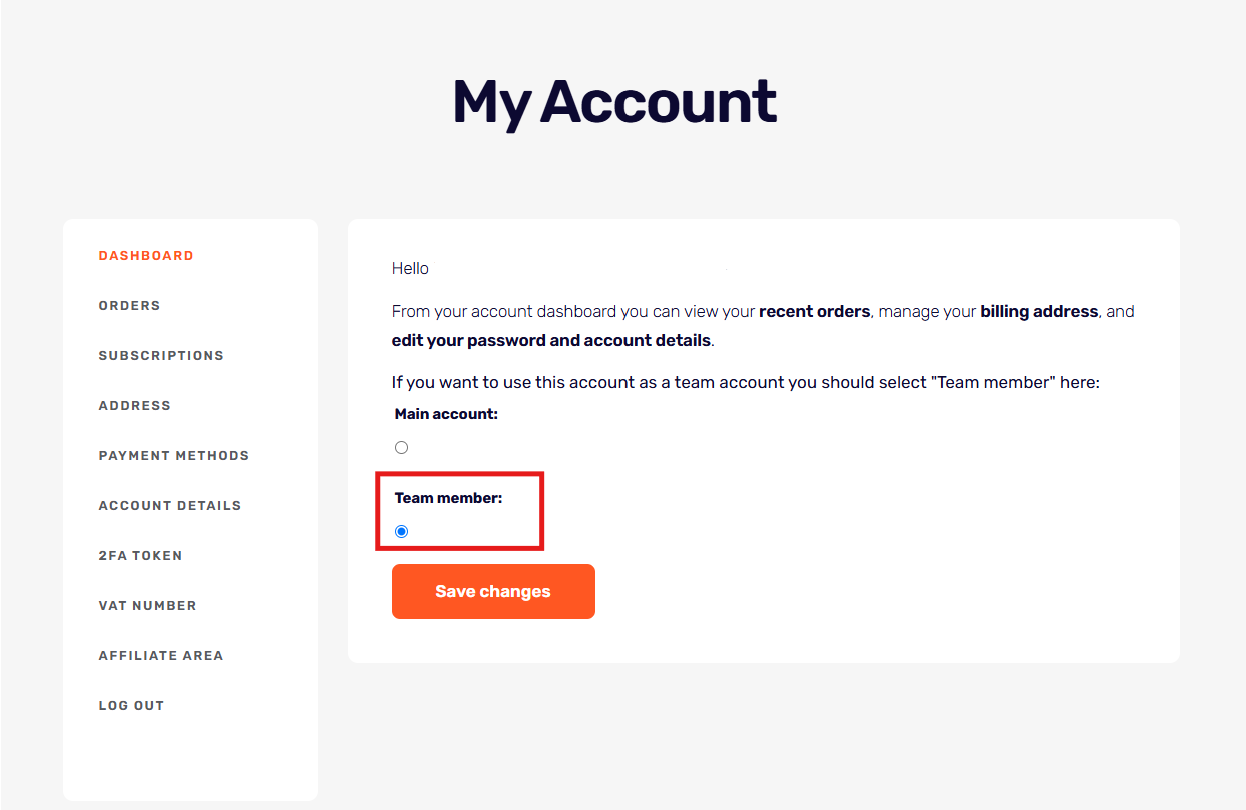Select the Team member radio button
Screen dimensions: 1246x810
402,532
